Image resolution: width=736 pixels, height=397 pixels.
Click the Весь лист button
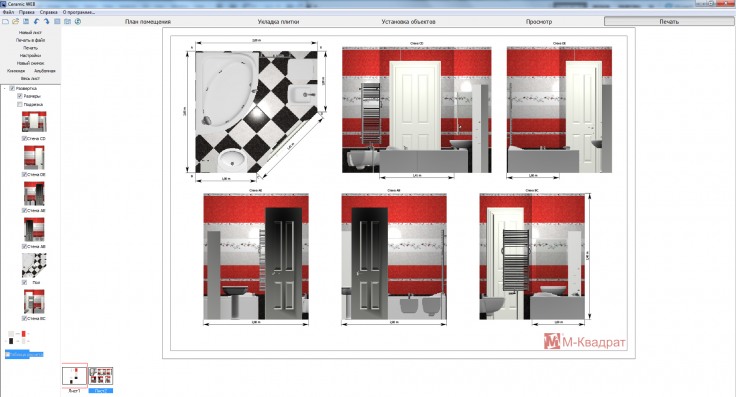(31, 78)
